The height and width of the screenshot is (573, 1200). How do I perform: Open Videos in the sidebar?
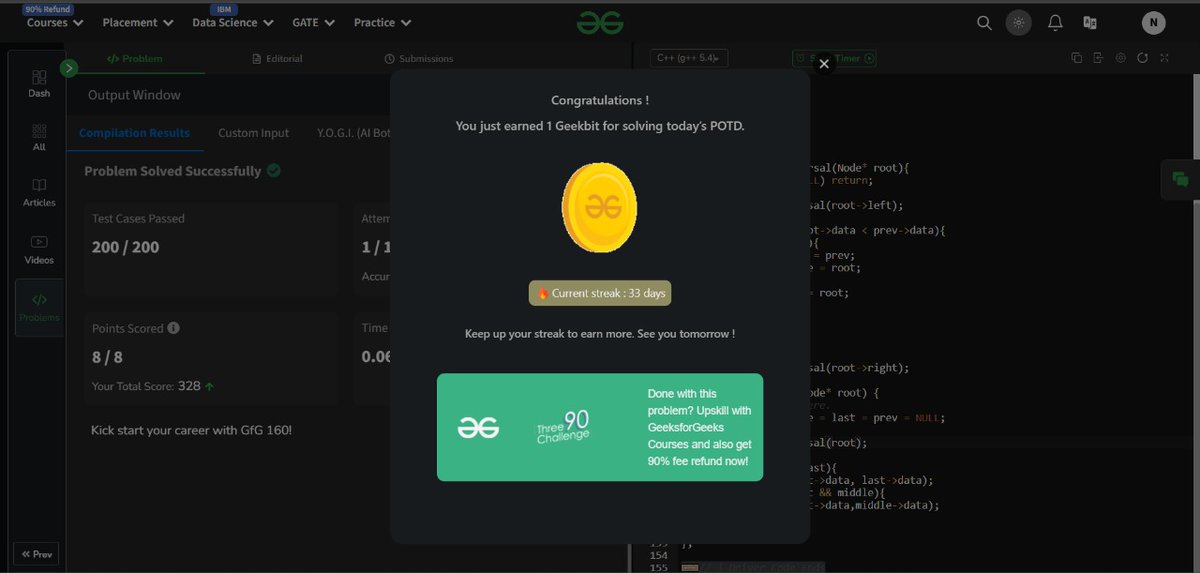click(39, 249)
